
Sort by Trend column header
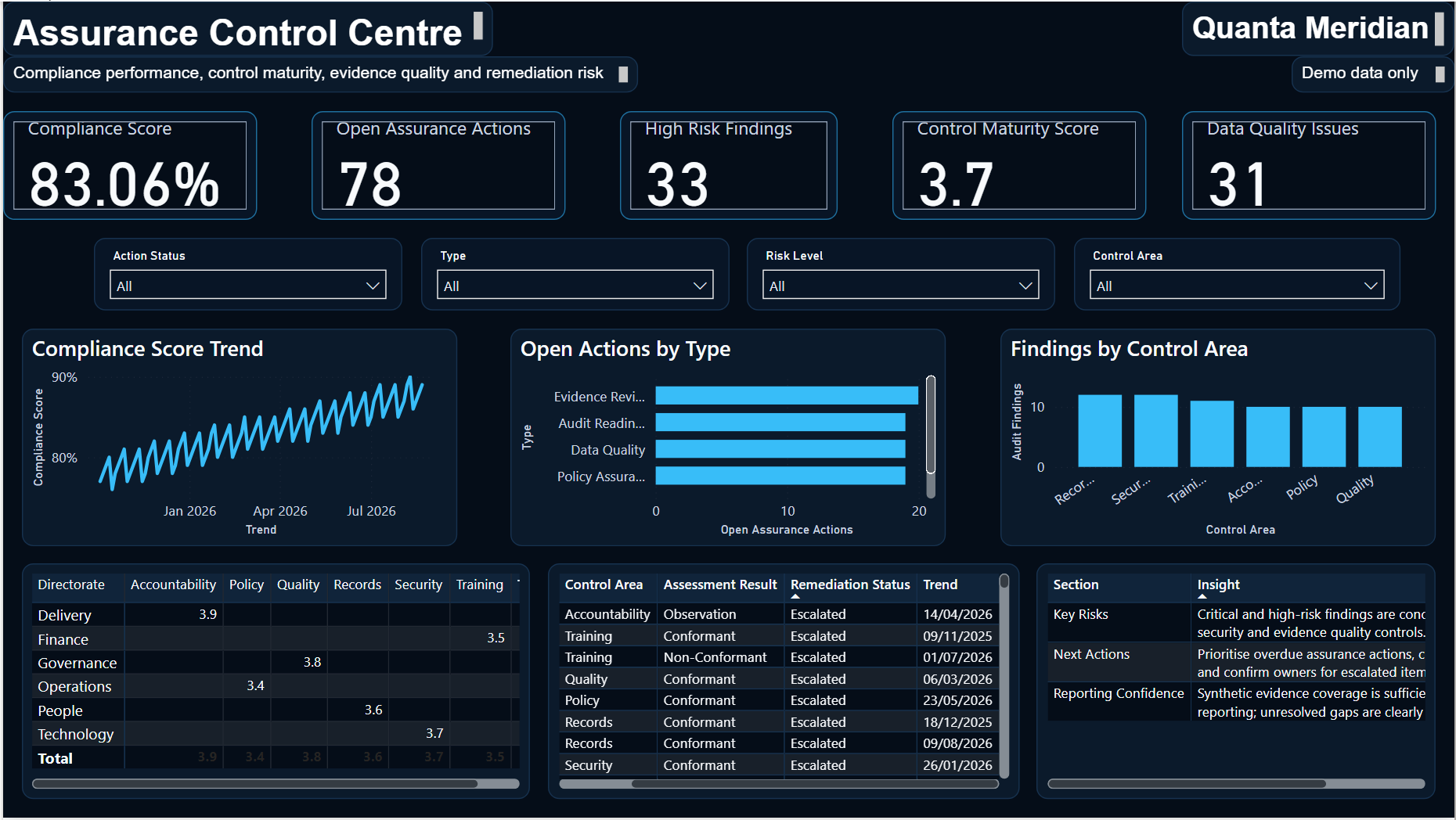coord(940,584)
